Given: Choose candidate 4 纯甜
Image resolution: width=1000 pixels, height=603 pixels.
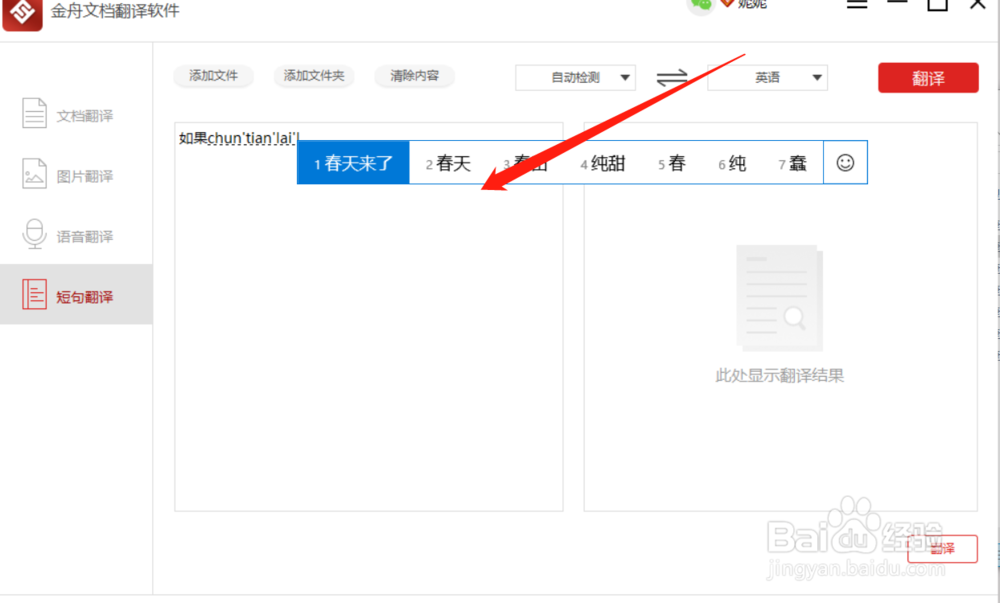Looking at the screenshot, I should 603,163.
